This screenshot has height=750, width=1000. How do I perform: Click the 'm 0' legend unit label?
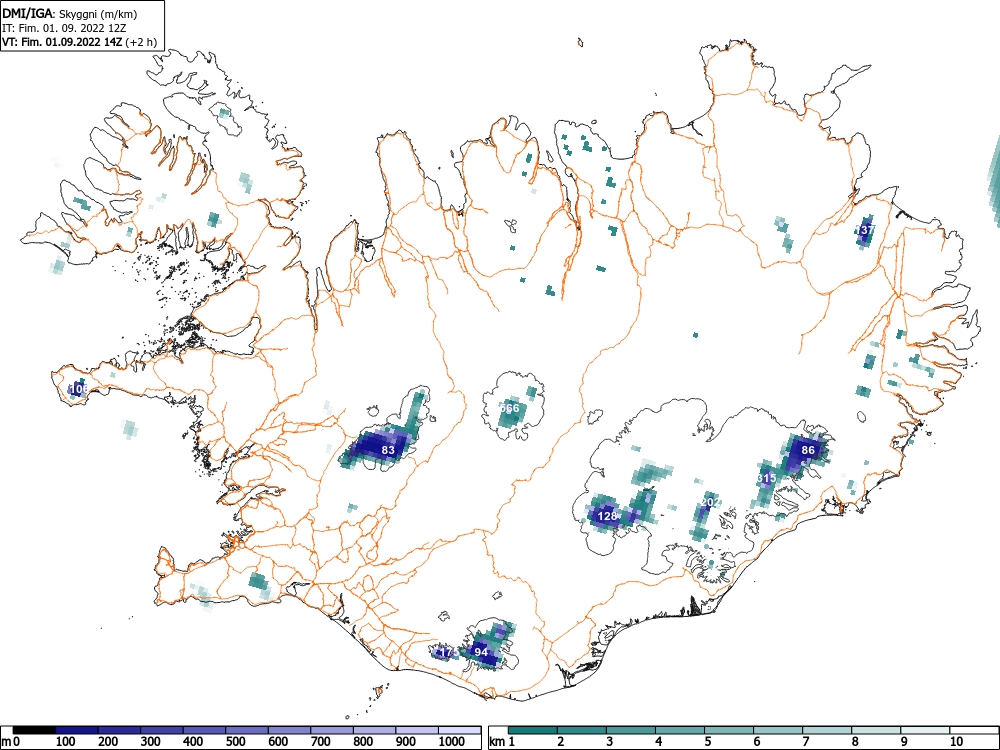click(x=11, y=742)
